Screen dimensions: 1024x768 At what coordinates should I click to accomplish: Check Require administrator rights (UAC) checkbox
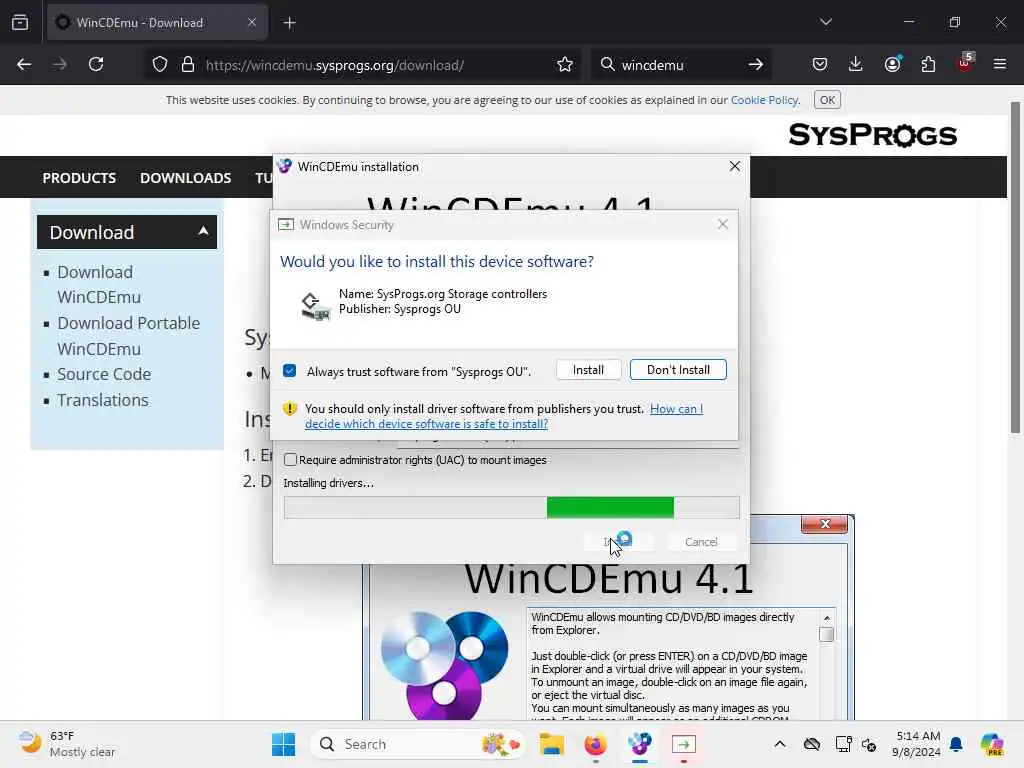[291, 460]
